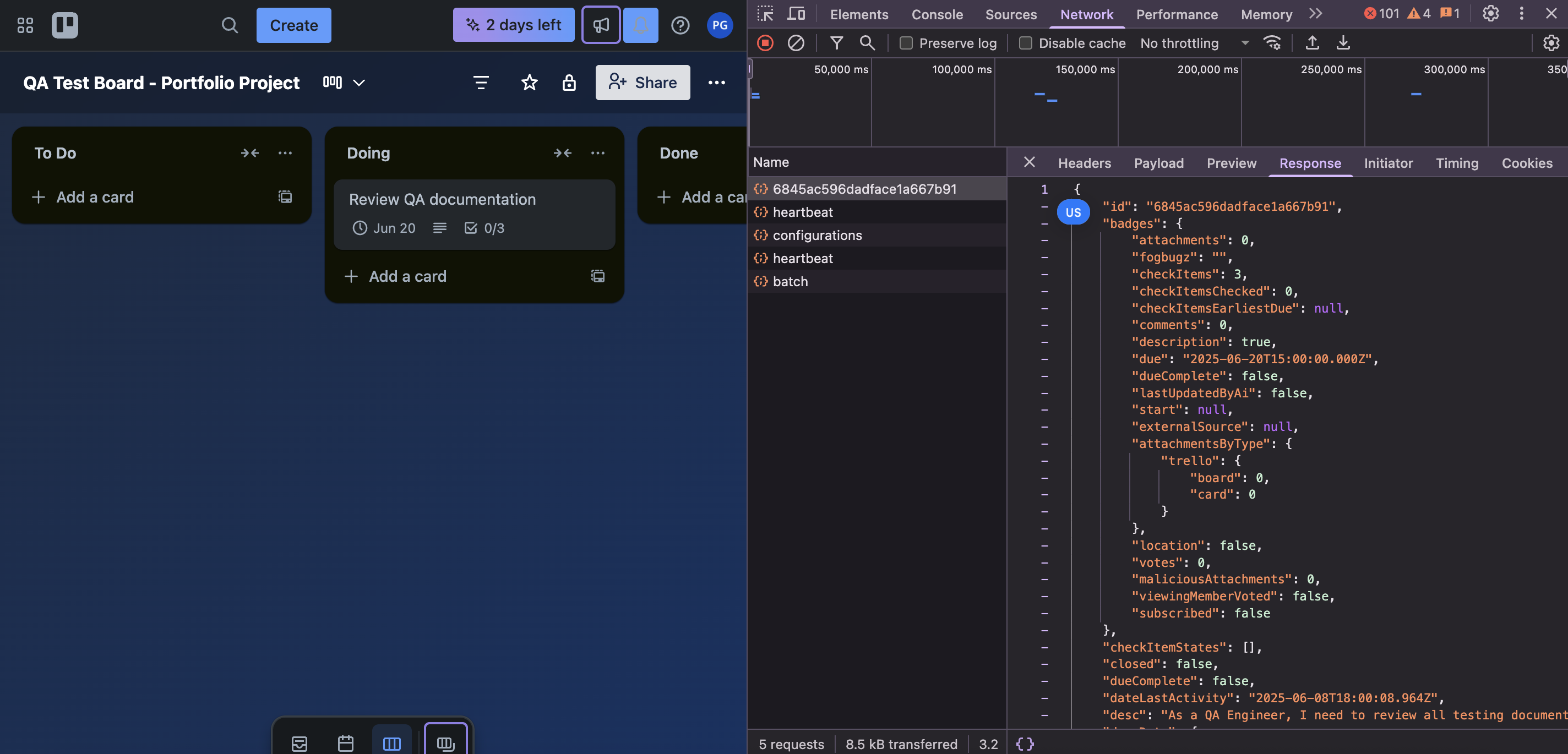Image resolution: width=1568 pixels, height=754 pixels.
Task: Open board visibility lock icon
Action: tap(569, 82)
